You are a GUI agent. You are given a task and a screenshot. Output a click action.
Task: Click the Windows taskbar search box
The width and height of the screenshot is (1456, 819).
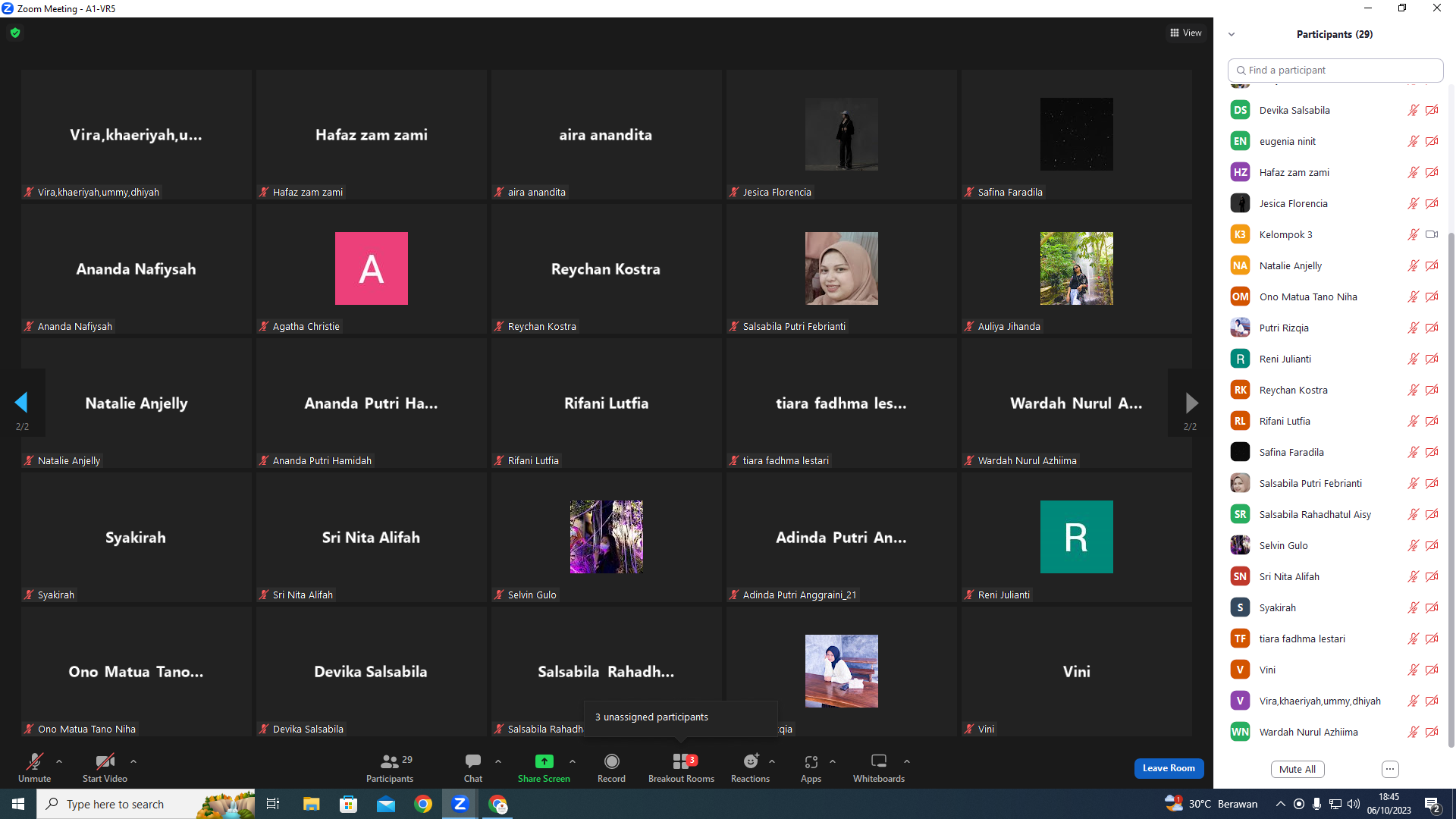[x=146, y=804]
